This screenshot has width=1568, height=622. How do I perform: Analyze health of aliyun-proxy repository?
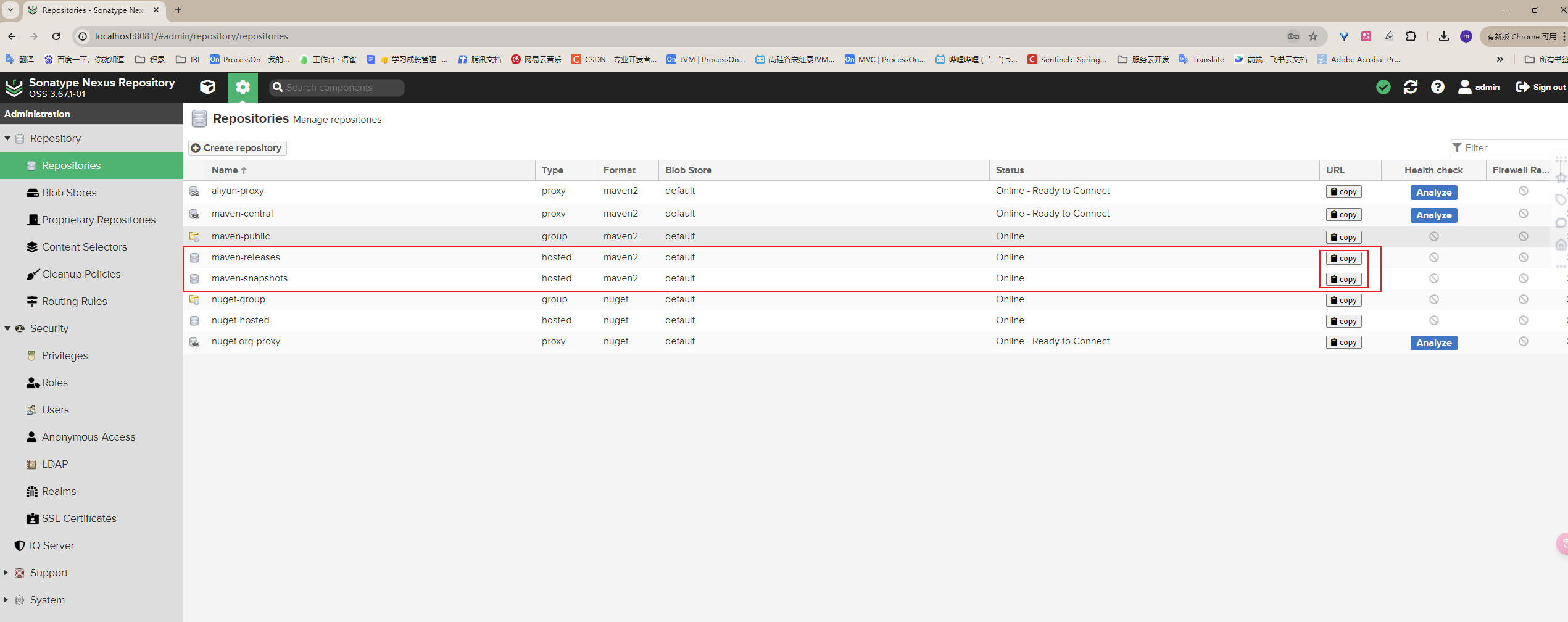pyautogui.click(x=1433, y=193)
